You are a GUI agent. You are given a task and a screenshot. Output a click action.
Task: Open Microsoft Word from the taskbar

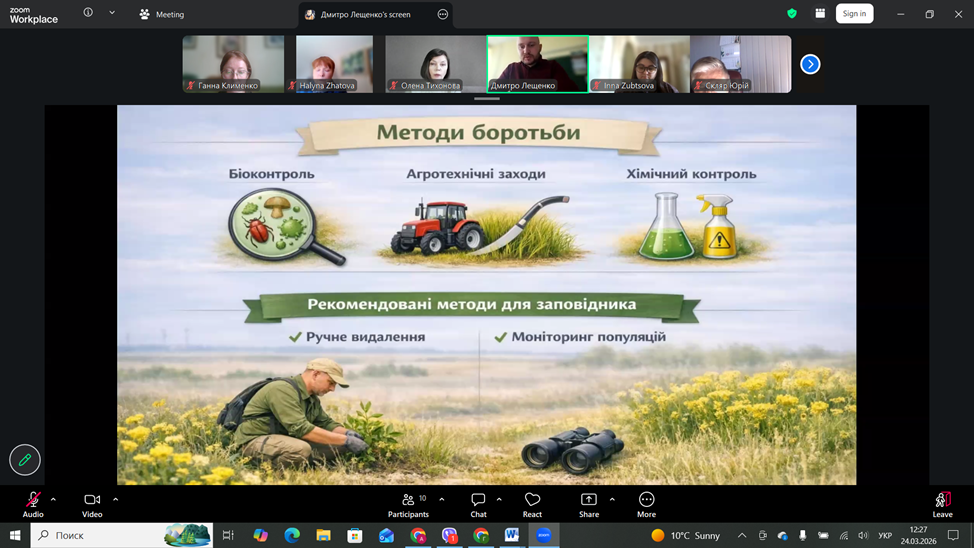pos(512,535)
